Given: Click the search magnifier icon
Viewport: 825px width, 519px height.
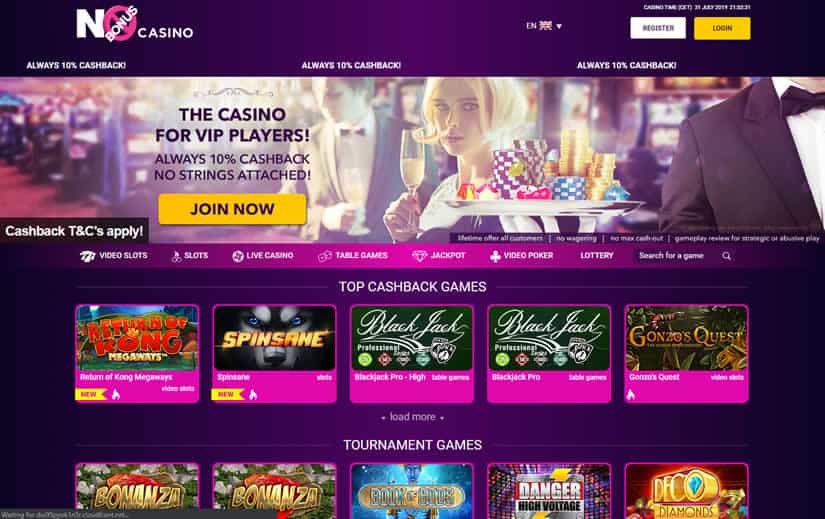Looking at the screenshot, I should [727, 256].
